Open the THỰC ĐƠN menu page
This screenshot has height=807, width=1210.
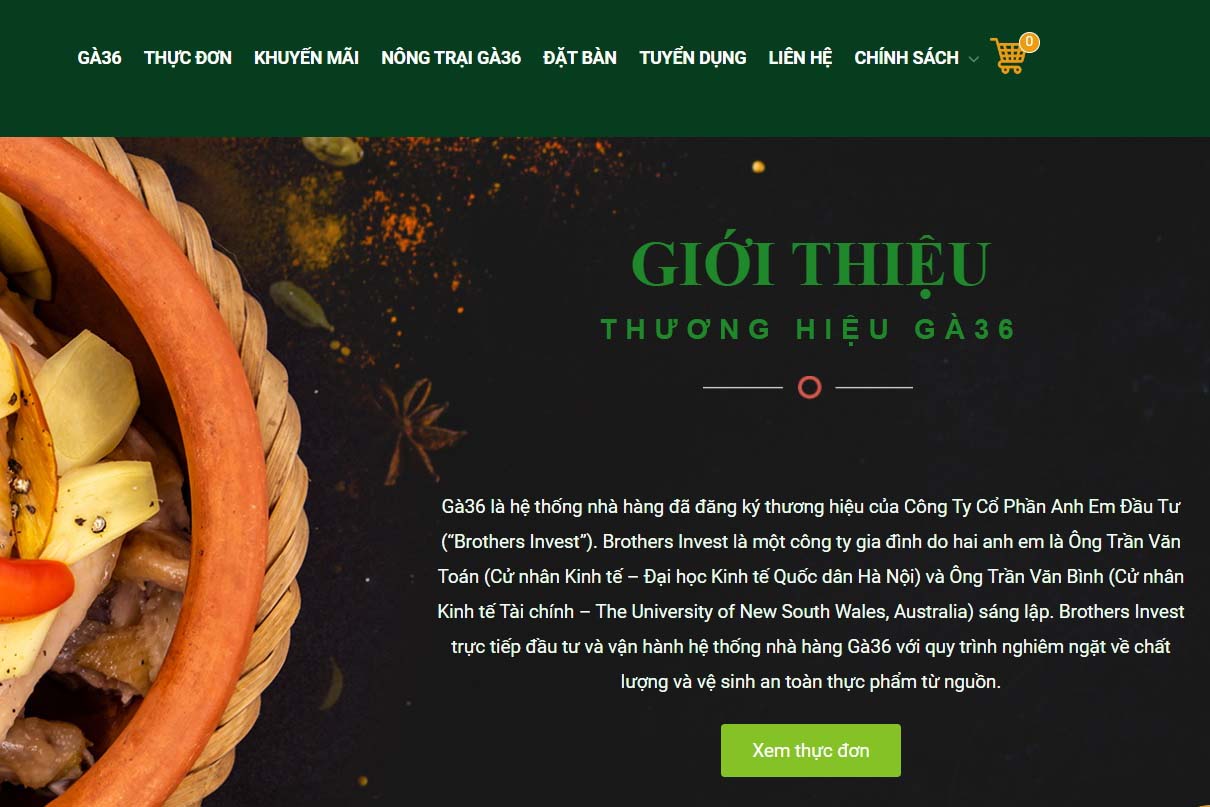[188, 58]
